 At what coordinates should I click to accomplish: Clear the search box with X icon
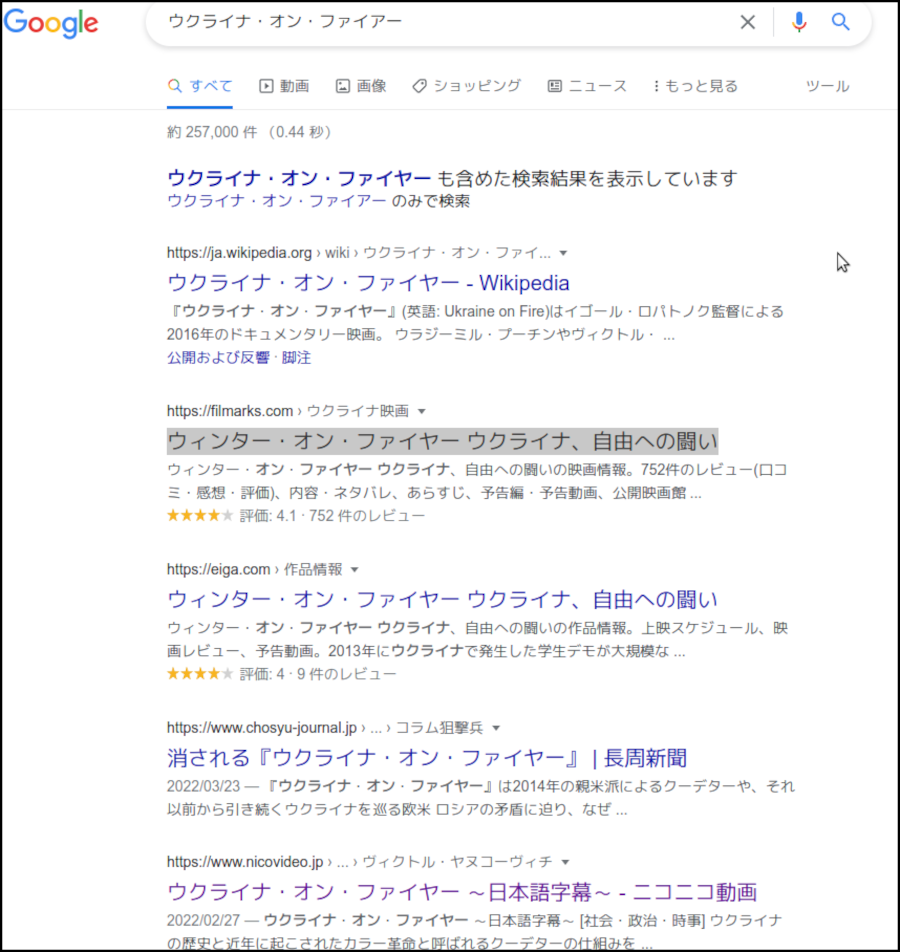(x=747, y=22)
